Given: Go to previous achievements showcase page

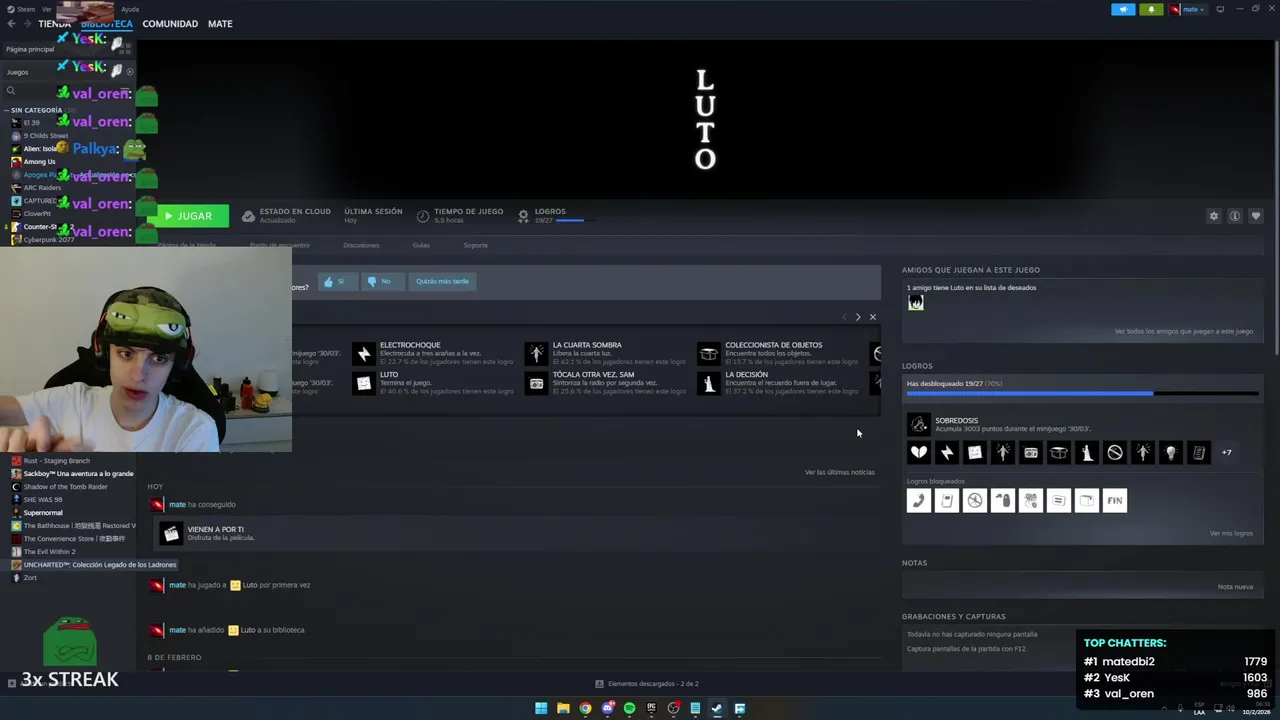Looking at the screenshot, I should point(844,317).
